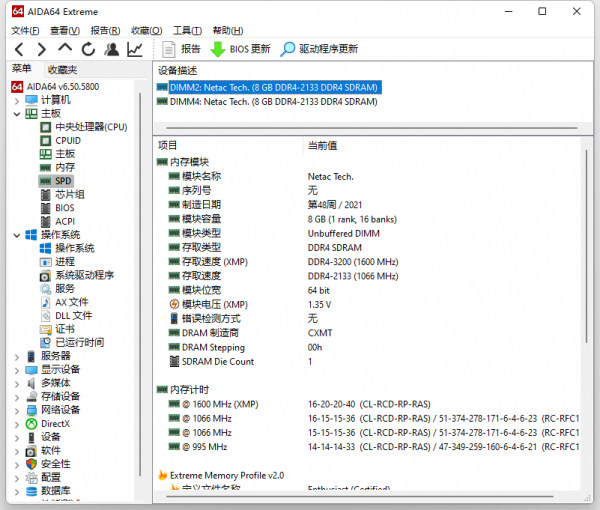600x510 pixels.
Task: Go back with the left arrow button
Action: (19, 49)
